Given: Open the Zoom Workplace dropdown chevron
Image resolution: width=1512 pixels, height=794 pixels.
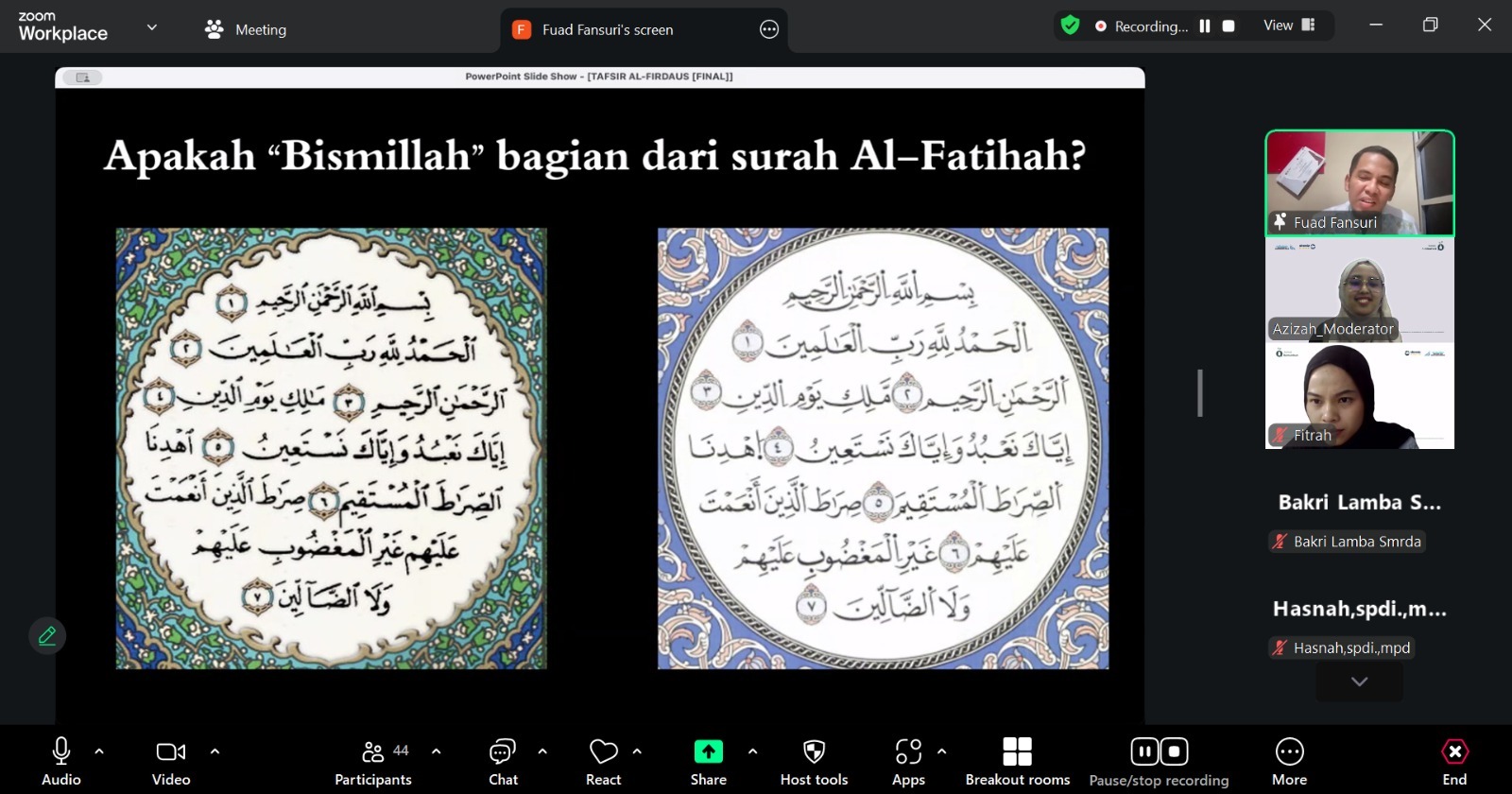Looking at the screenshot, I should (x=151, y=27).
